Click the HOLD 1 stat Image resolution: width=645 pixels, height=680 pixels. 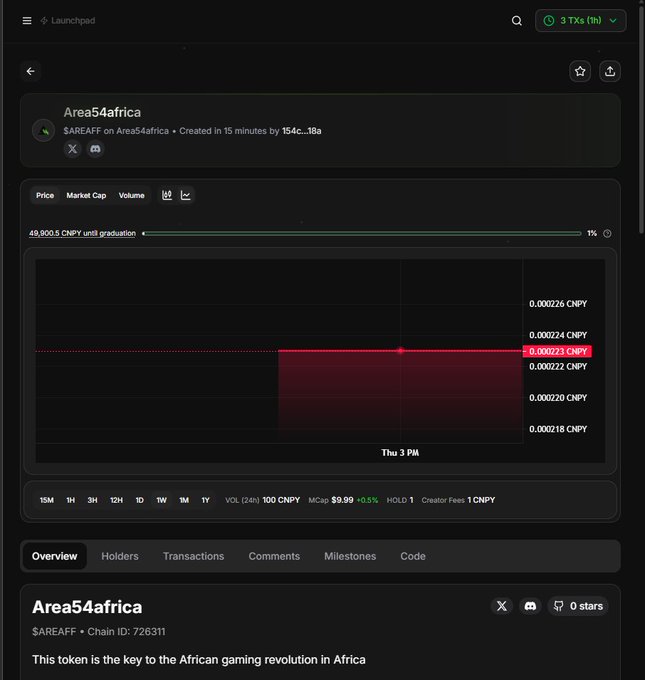point(399,500)
